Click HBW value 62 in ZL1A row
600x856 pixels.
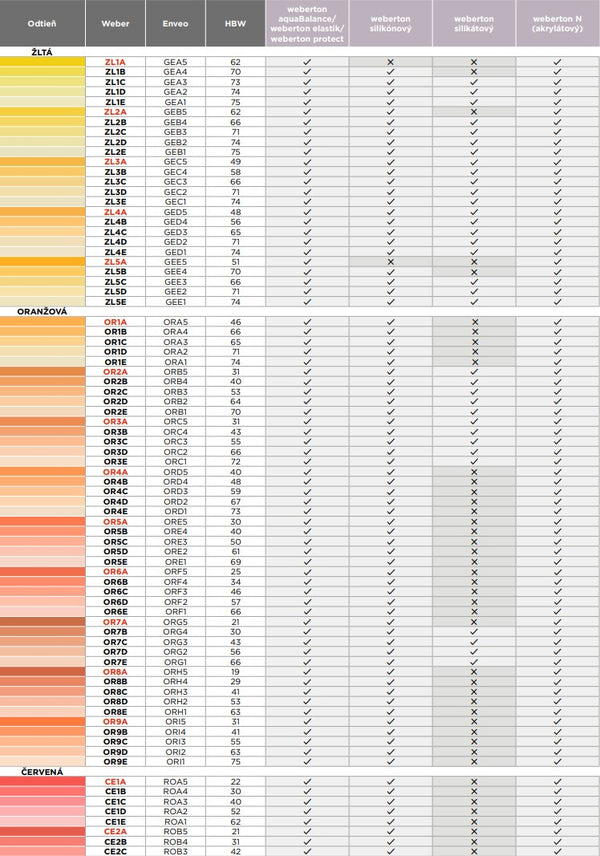click(235, 62)
